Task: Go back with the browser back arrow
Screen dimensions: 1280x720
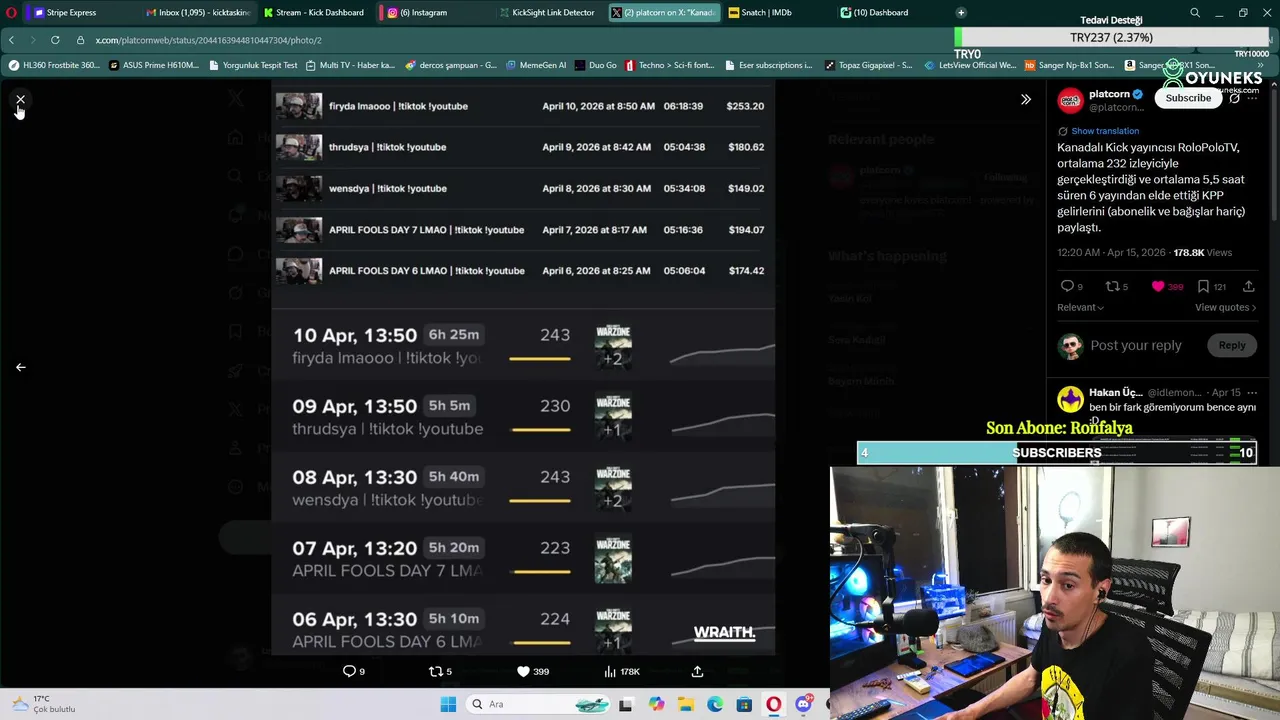Action: 11,40
